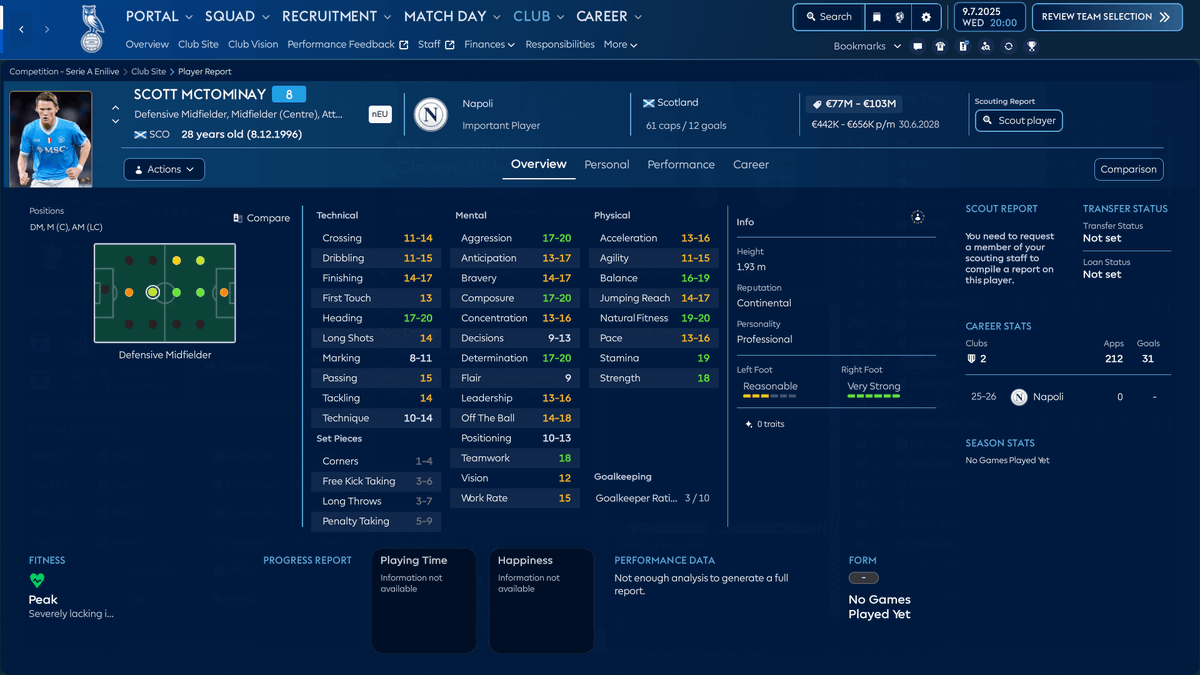Click the Playing Time card
This screenshot has height=675, width=1200.
coord(424,600)
